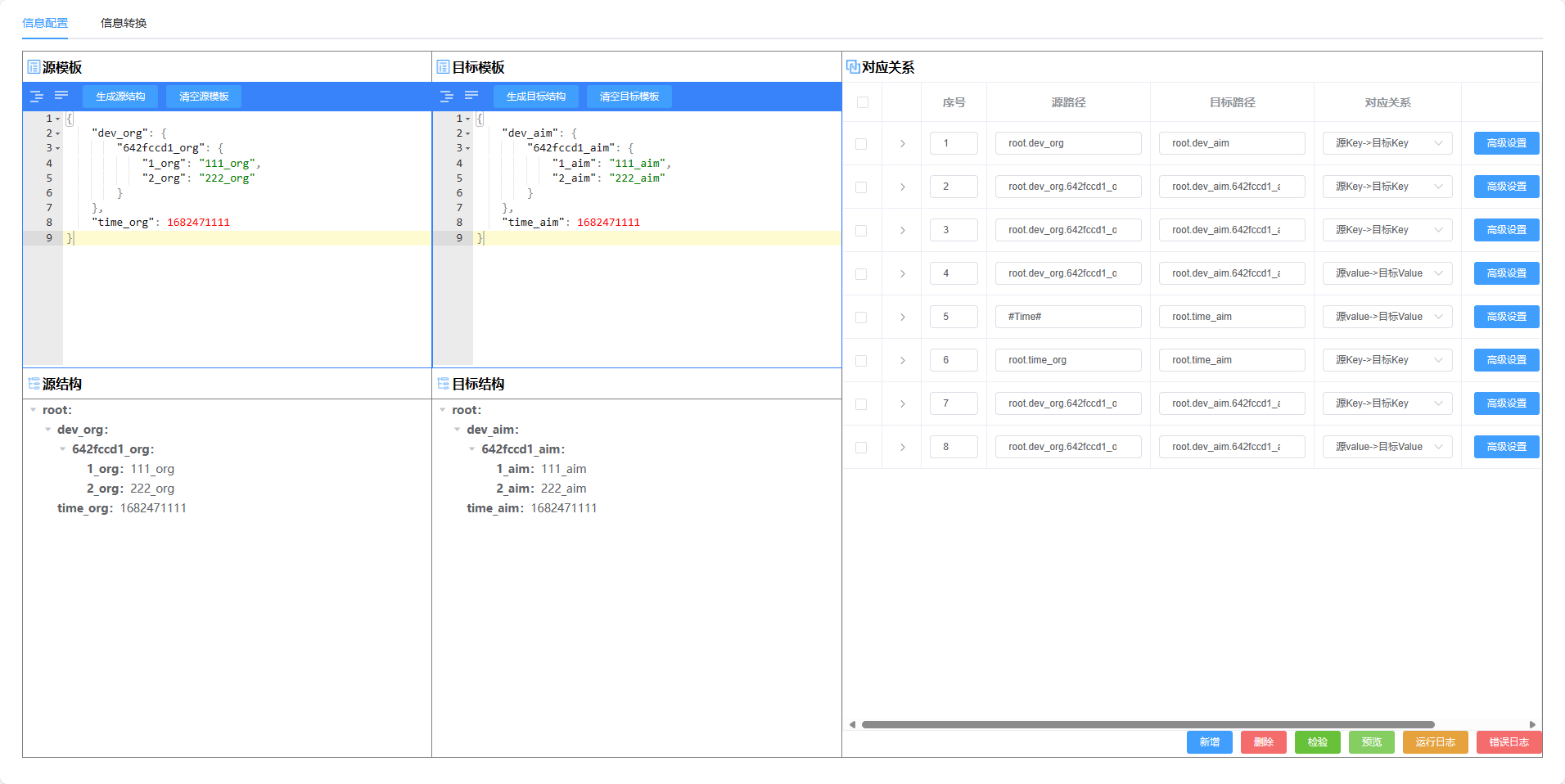Click the format JSON icon in target template toolbar
The width and height of the screenshot is (1565, 784).
click(447, 97)
